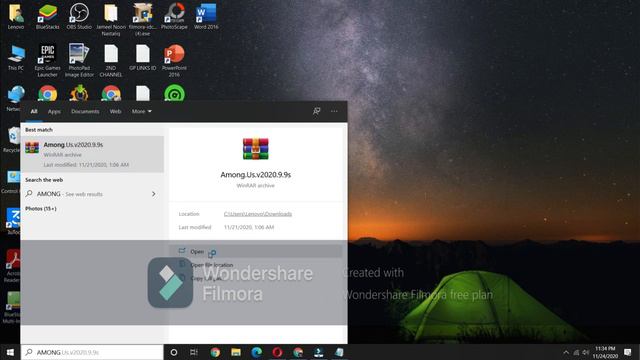640x360 pixels.
Task: Select the green circular app icon on desktop
Action: [x=175, y=93]
